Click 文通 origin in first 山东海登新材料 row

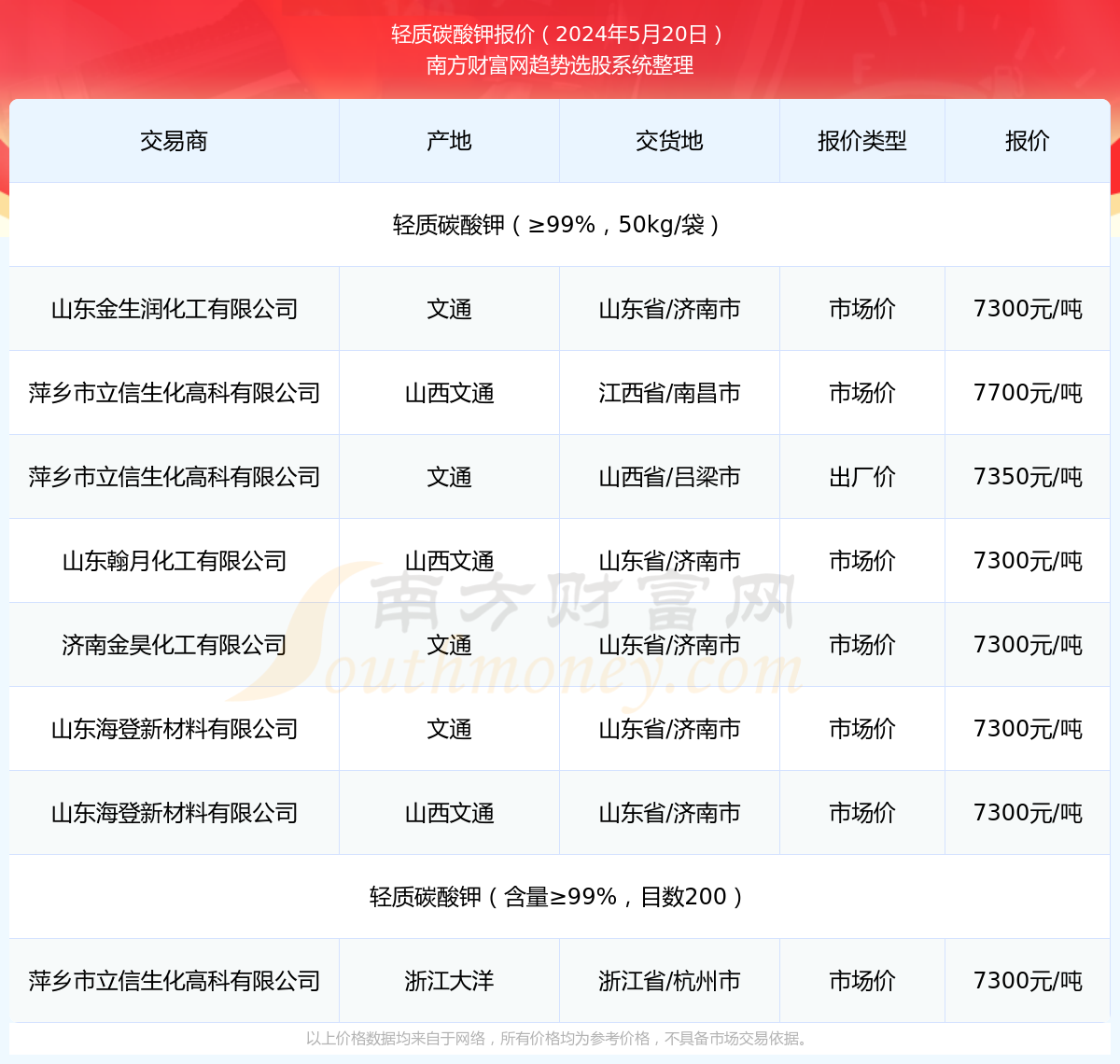pos(449,729)
